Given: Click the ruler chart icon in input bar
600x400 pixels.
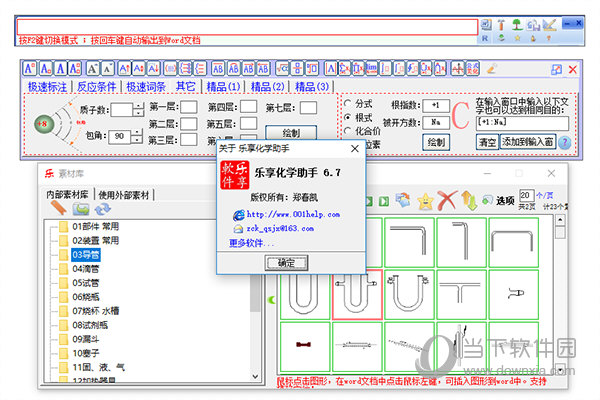Looking at the screenshot, I should point(549,25).
